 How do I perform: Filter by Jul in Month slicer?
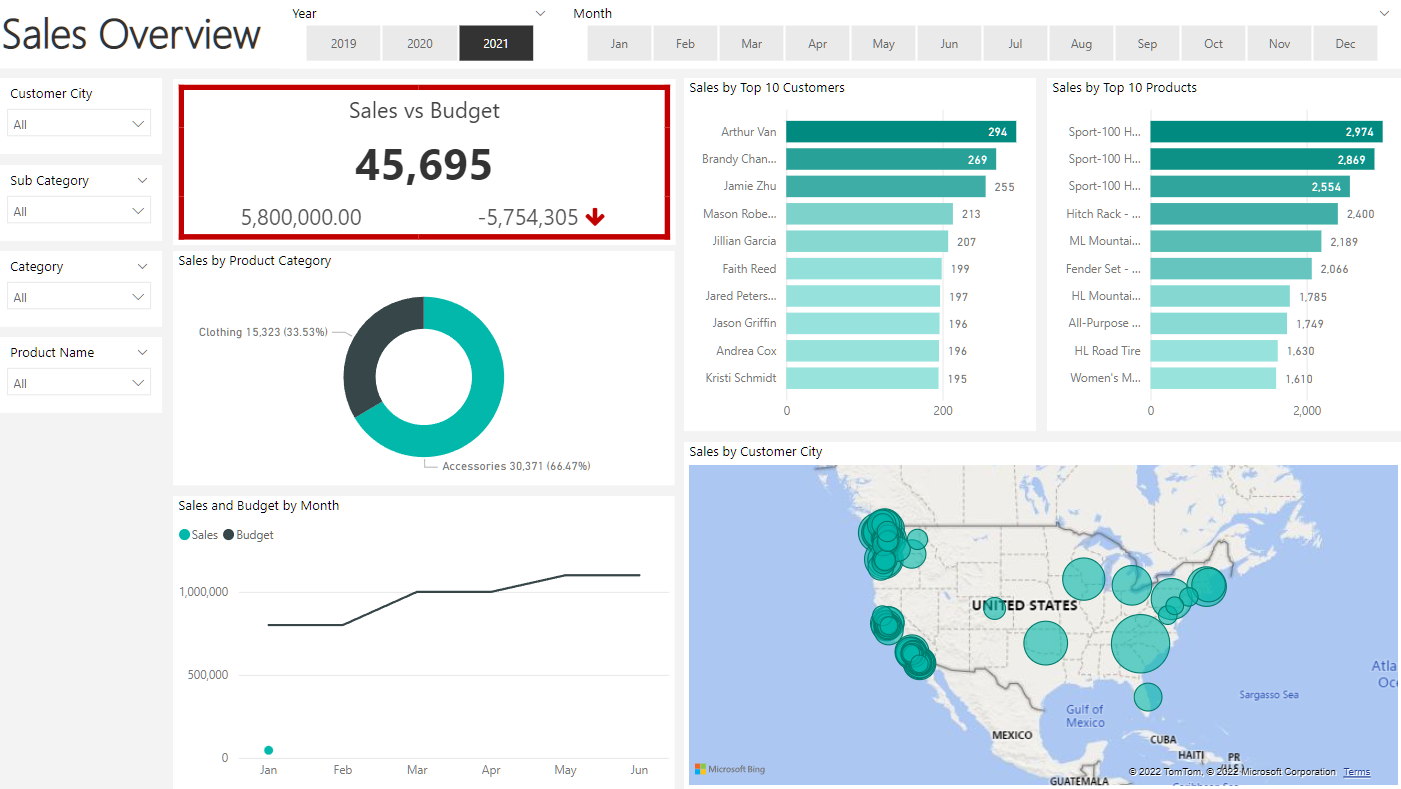(x=1016, y=44)
